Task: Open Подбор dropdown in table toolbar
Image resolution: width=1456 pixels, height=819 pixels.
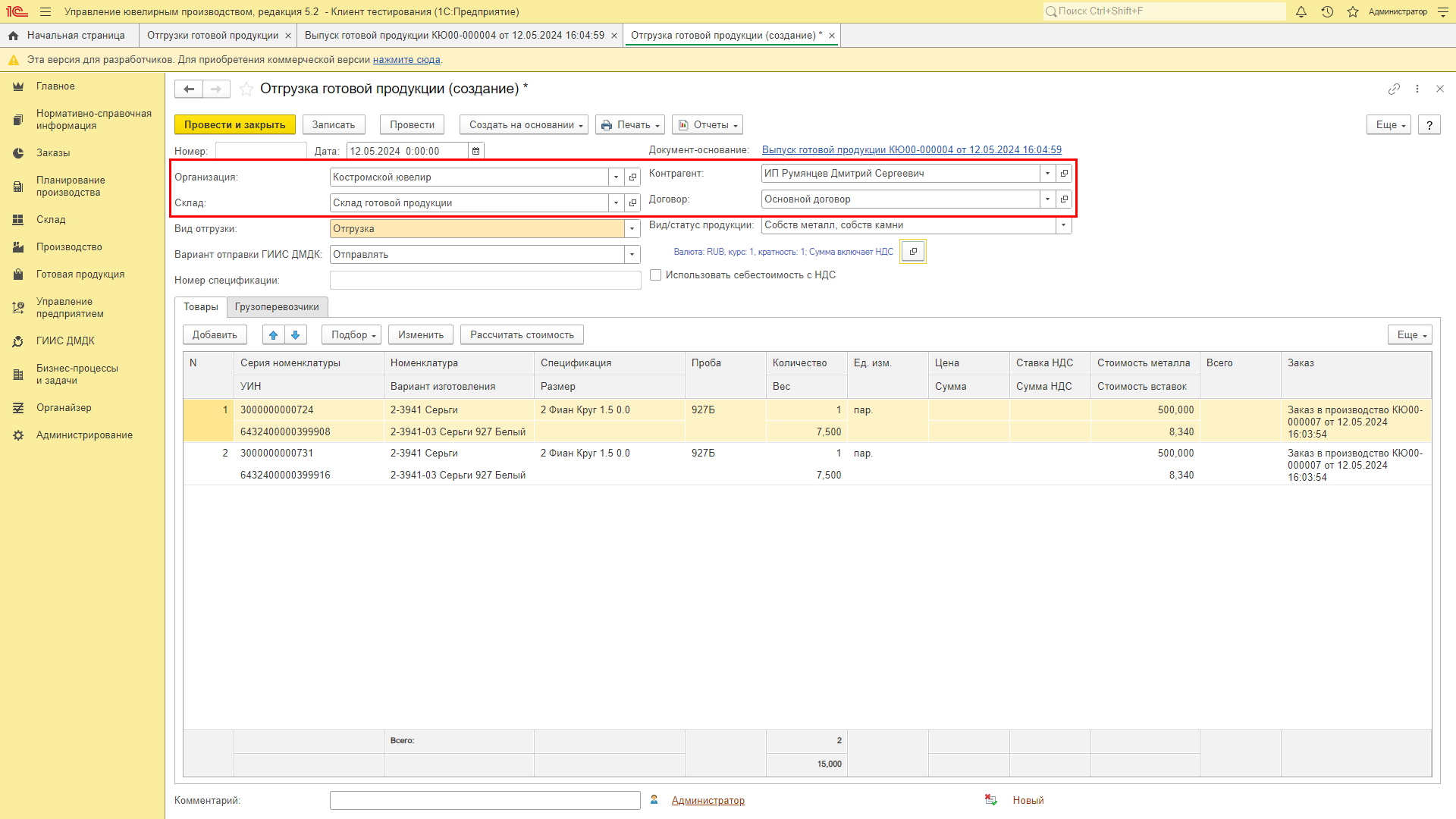Action: click(x=351, y=335)
